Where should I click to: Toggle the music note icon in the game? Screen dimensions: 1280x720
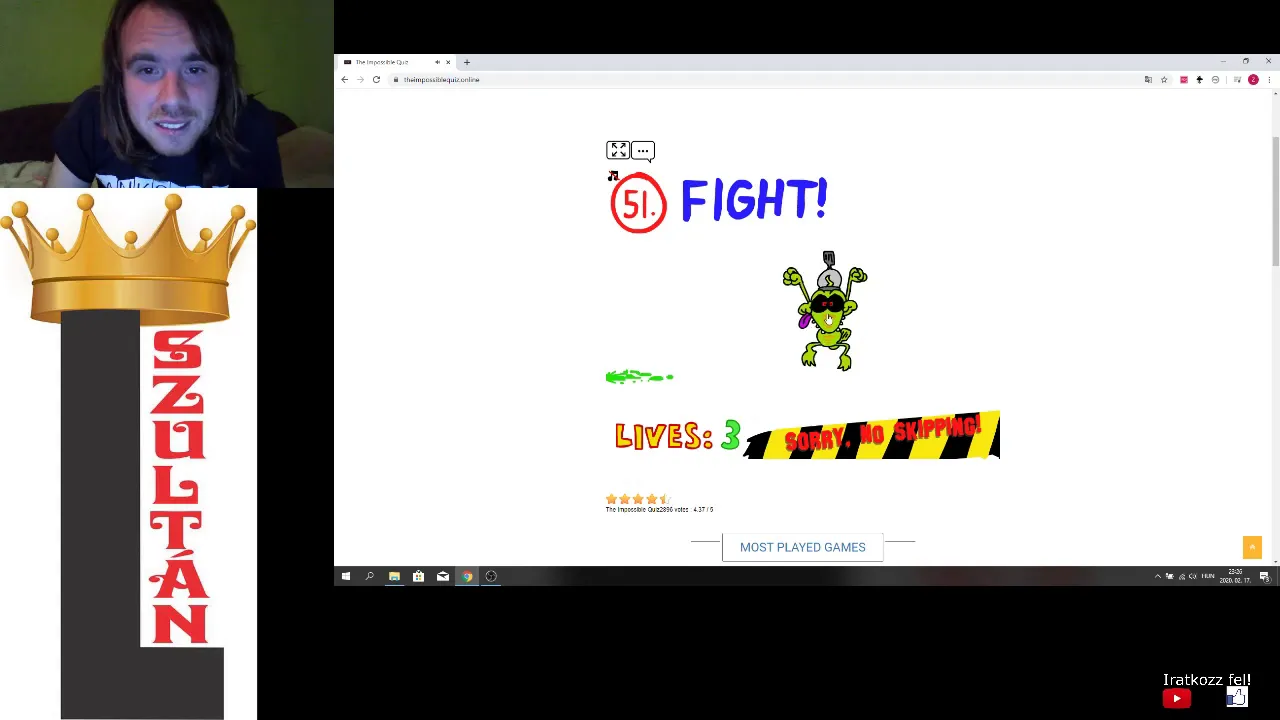click(613, 176)
